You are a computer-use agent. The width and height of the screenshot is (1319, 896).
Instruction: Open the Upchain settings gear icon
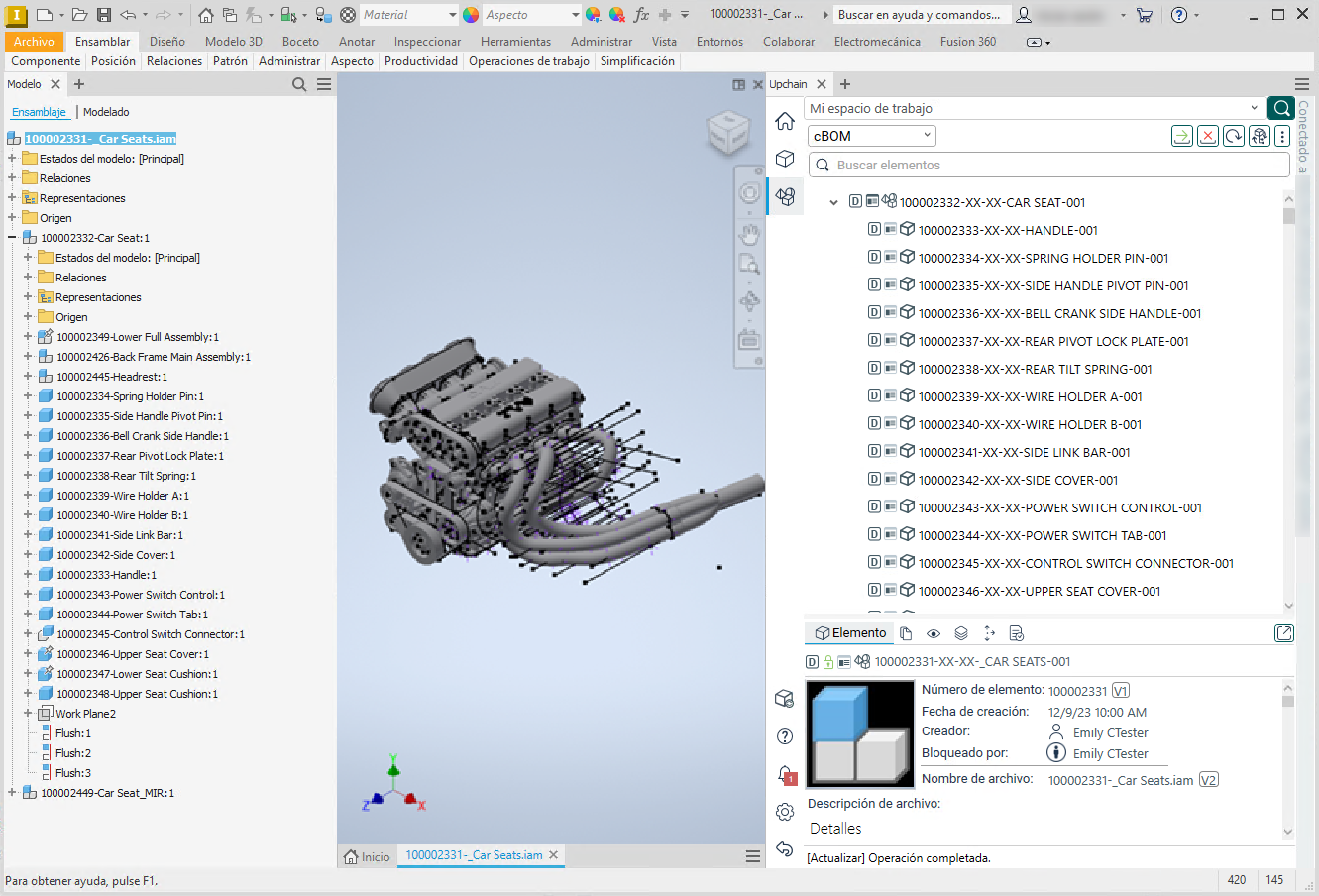coord(785,812)
